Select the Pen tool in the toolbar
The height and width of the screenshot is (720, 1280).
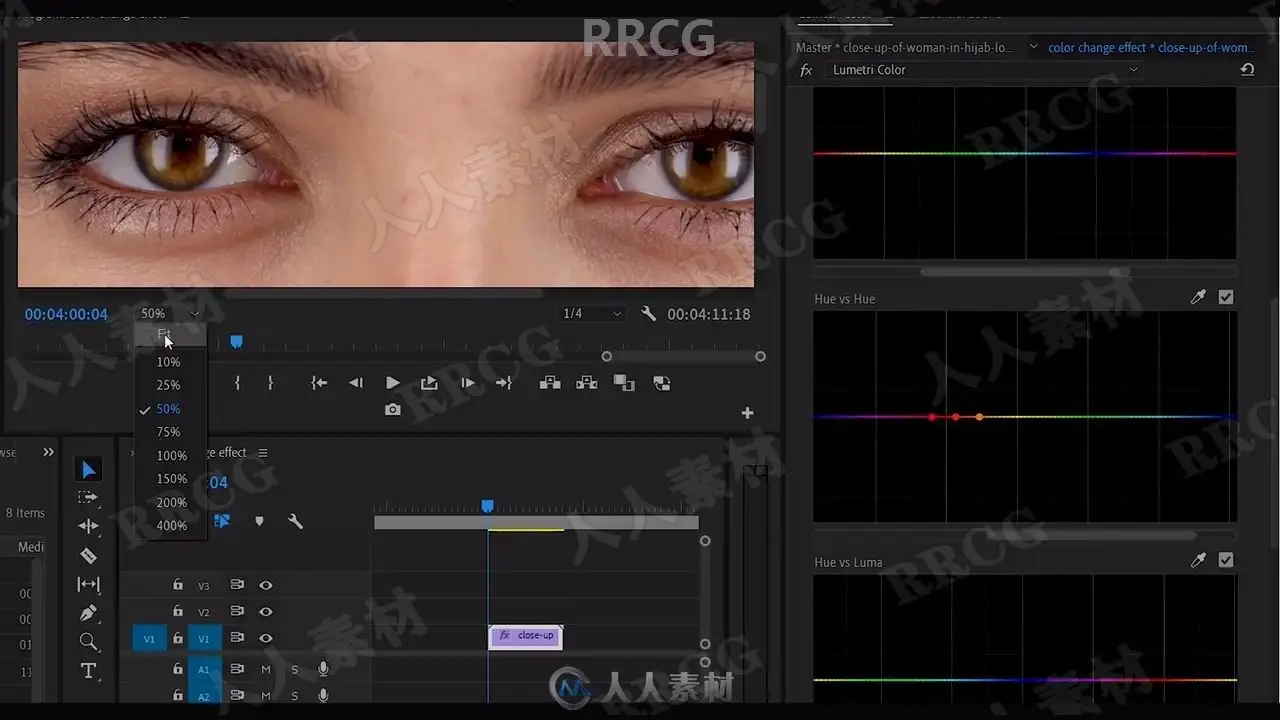(89, 612)
